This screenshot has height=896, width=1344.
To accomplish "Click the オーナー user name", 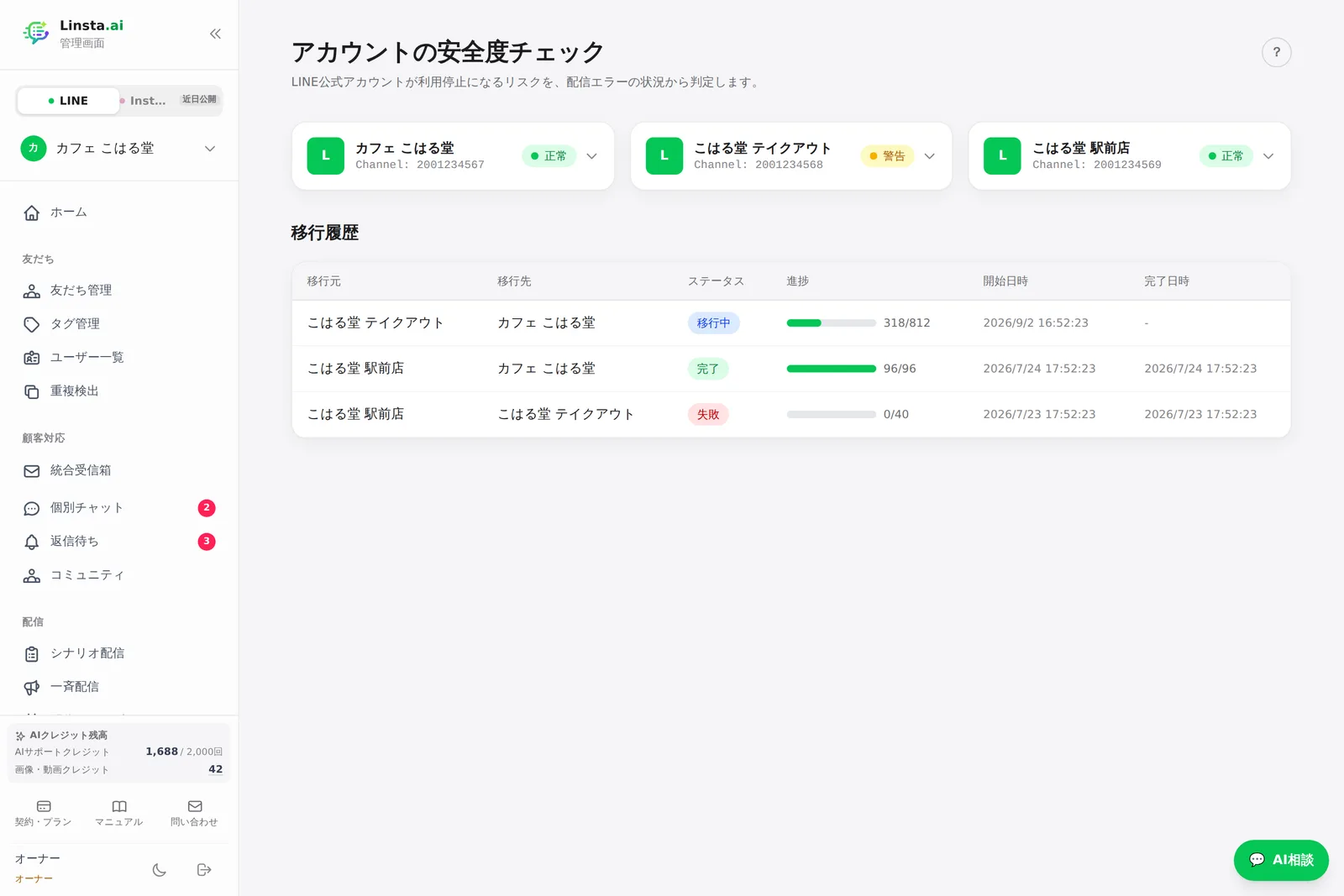I will [x=38, y=859].
